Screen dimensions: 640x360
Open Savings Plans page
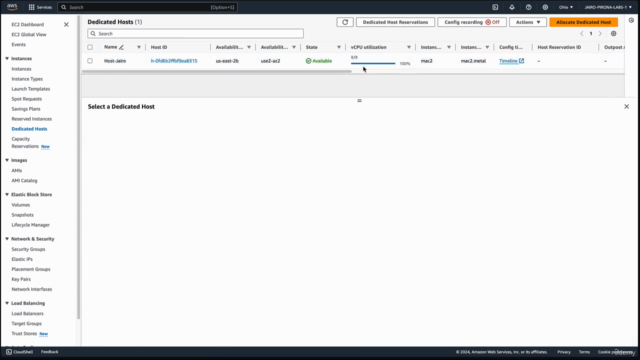pyautogui.click(x=26, y=109)
